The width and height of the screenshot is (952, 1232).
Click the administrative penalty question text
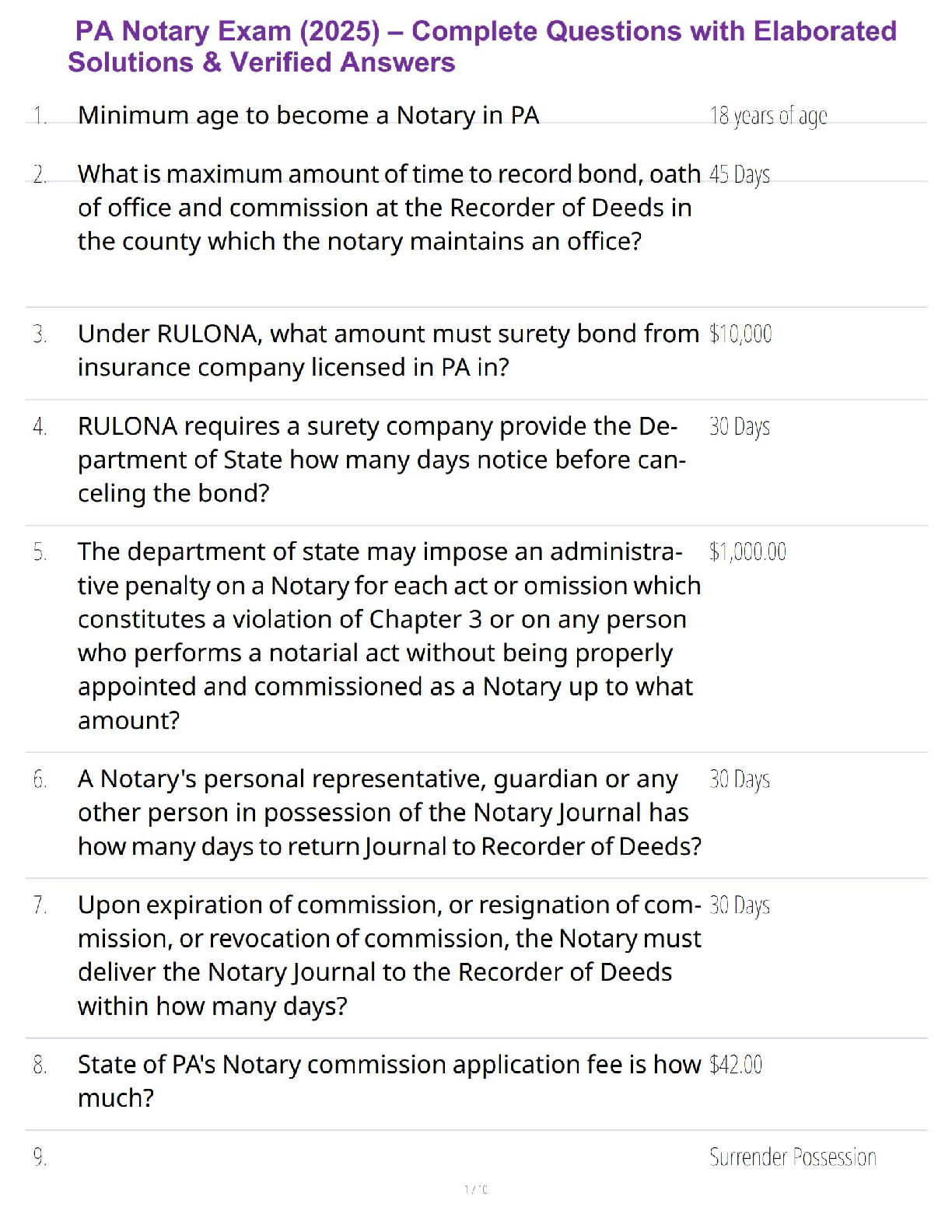coord(387,635)
